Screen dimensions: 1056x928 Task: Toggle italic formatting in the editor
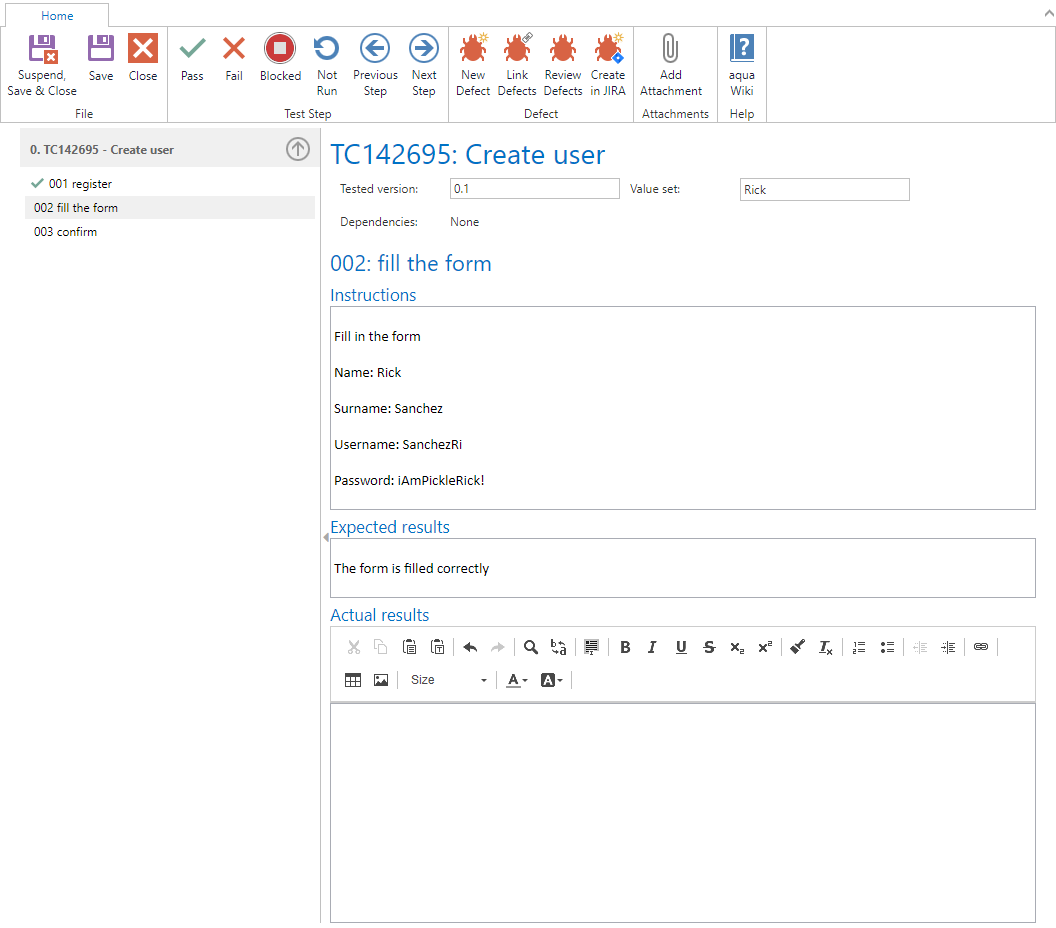pos(652,647)
